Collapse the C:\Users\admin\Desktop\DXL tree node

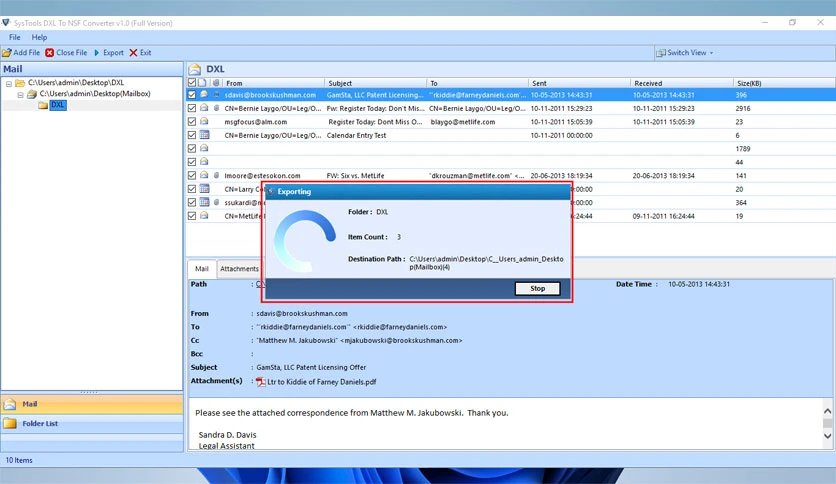(x=9, y=84)
